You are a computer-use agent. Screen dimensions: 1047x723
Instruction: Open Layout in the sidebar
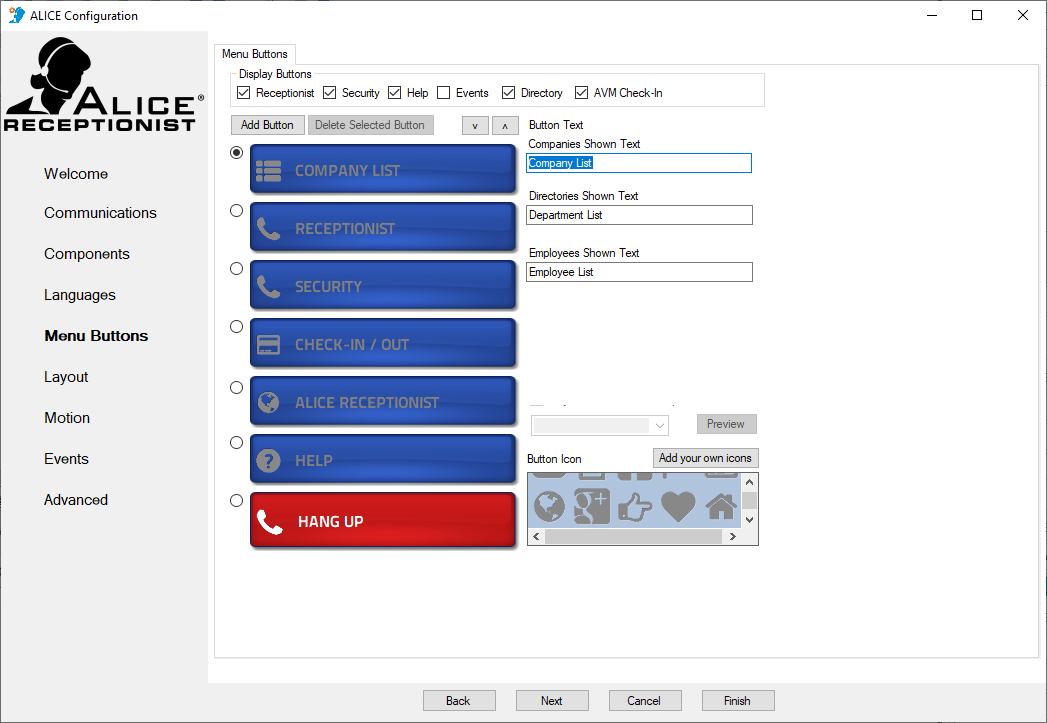(x=66, y=377)
